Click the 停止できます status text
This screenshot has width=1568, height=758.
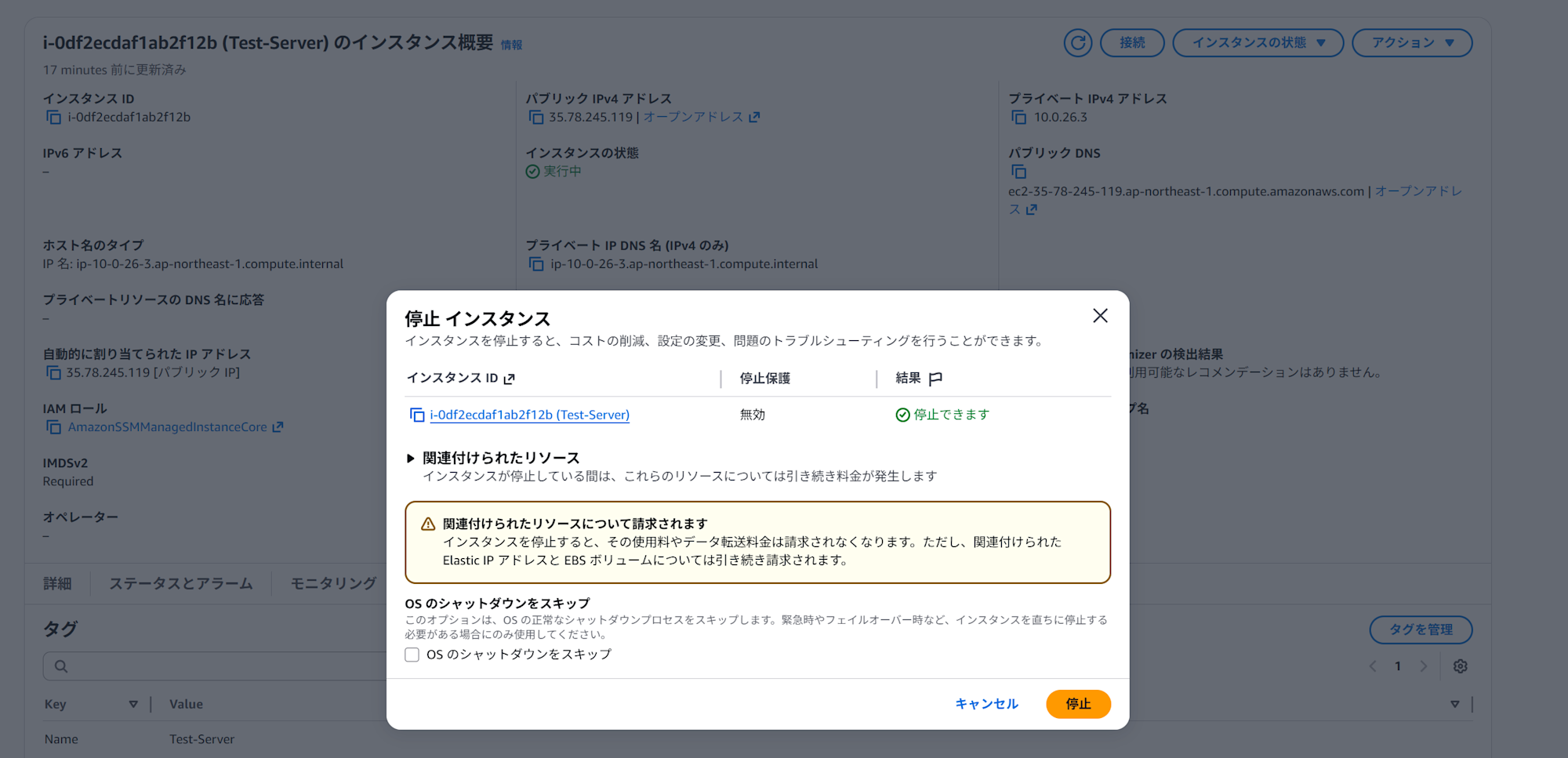(951, 415)
